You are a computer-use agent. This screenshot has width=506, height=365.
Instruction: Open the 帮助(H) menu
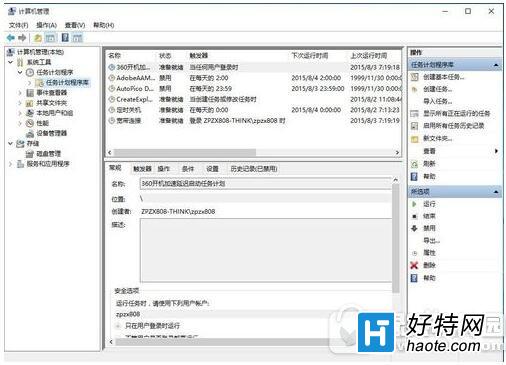tap(104, 25)
